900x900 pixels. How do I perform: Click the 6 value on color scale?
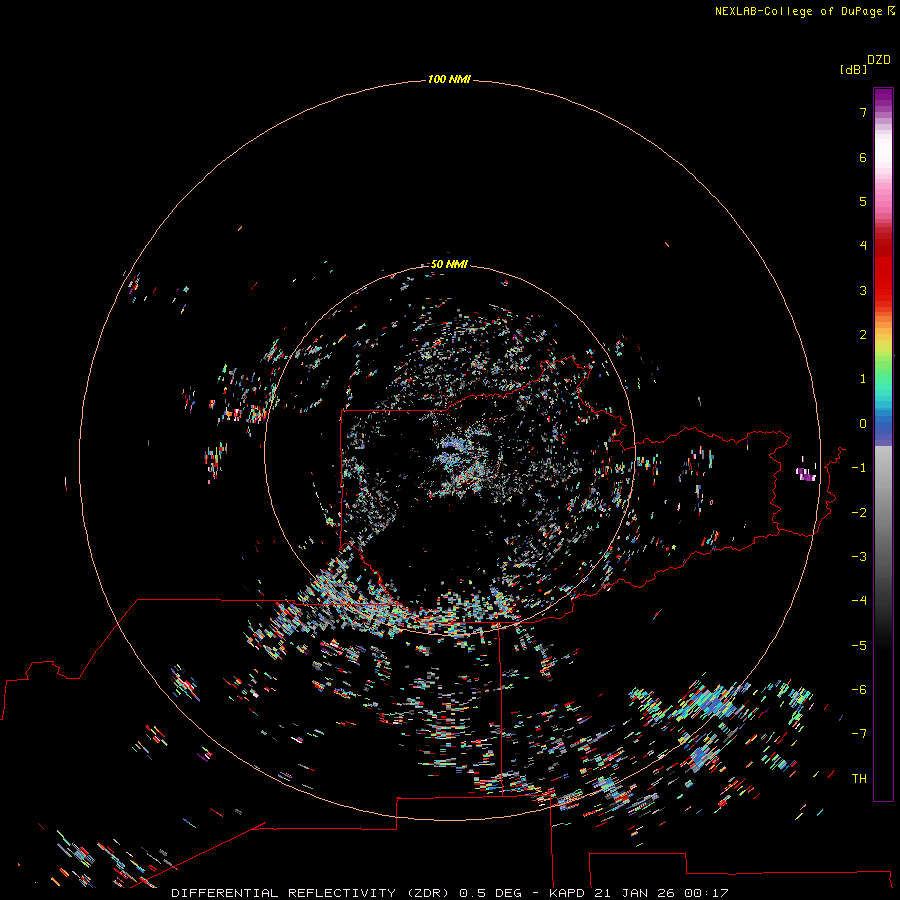(863, 157)
